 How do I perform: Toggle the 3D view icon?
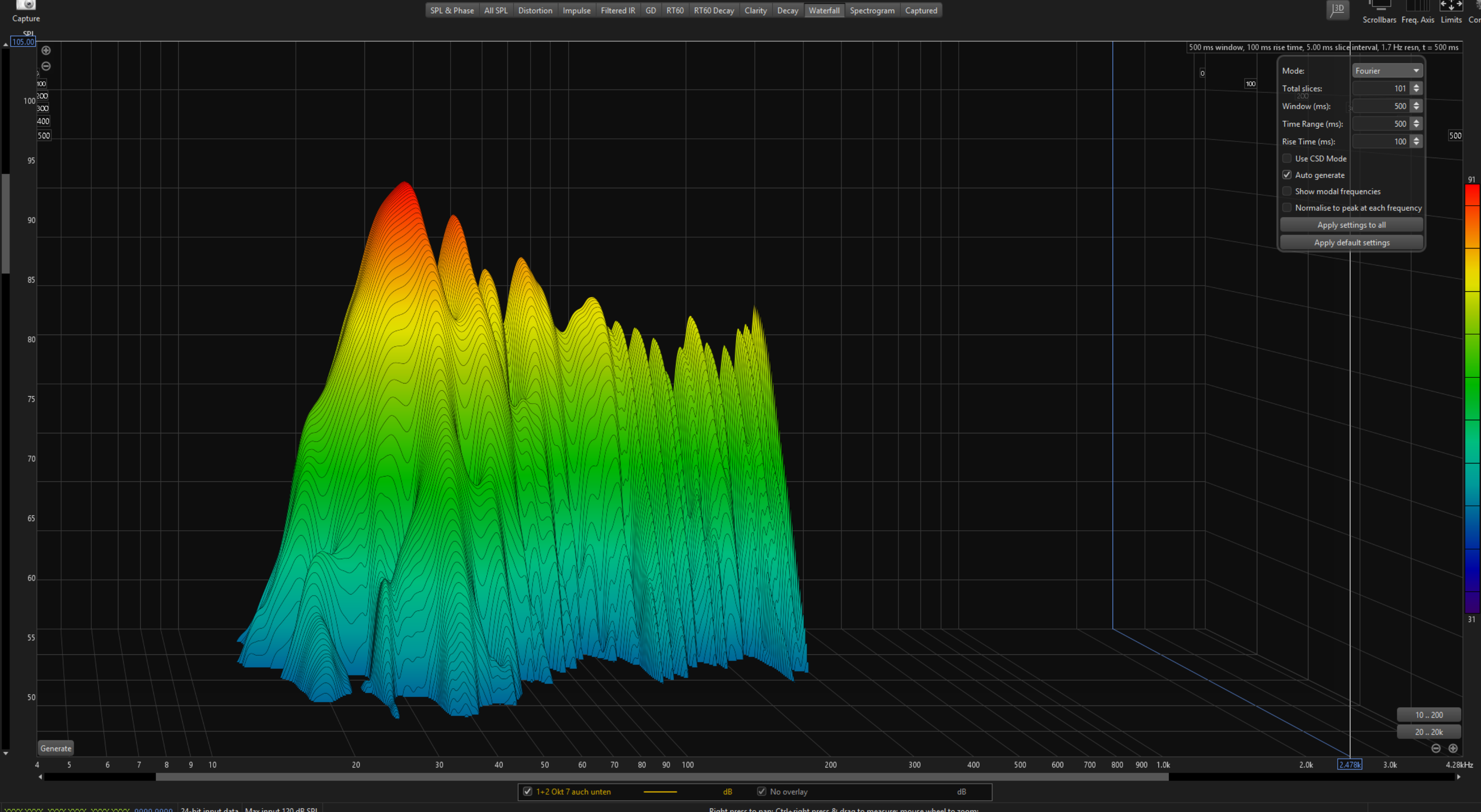coord(1337,9)
